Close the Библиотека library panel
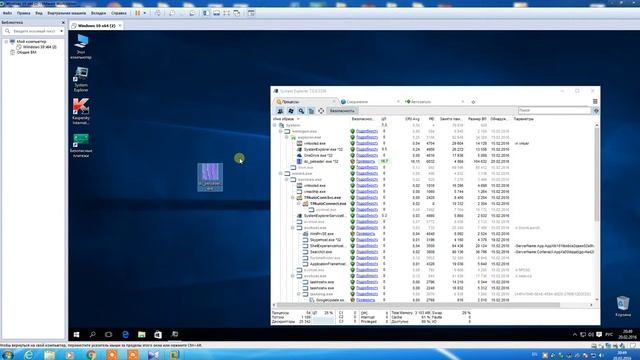The image size is (640, 360). (63, 22)
